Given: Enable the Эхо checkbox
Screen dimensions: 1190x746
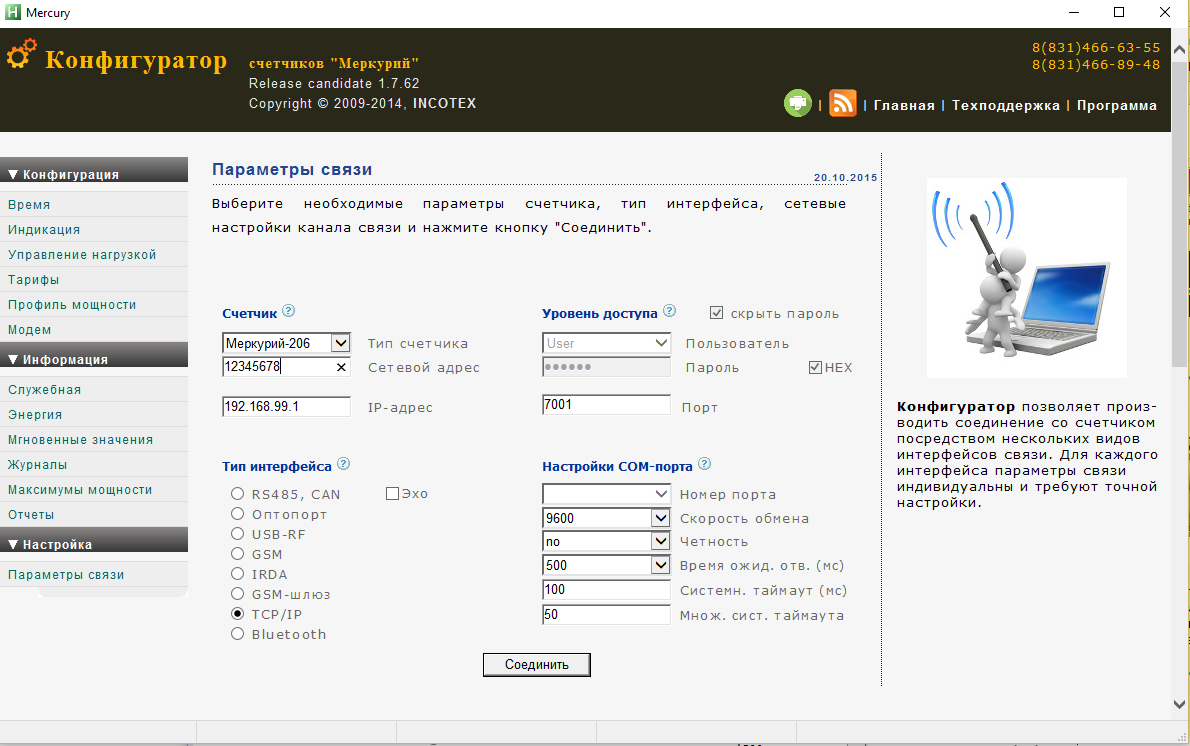Looking at the screenshot, I should [x=392, y=493].
